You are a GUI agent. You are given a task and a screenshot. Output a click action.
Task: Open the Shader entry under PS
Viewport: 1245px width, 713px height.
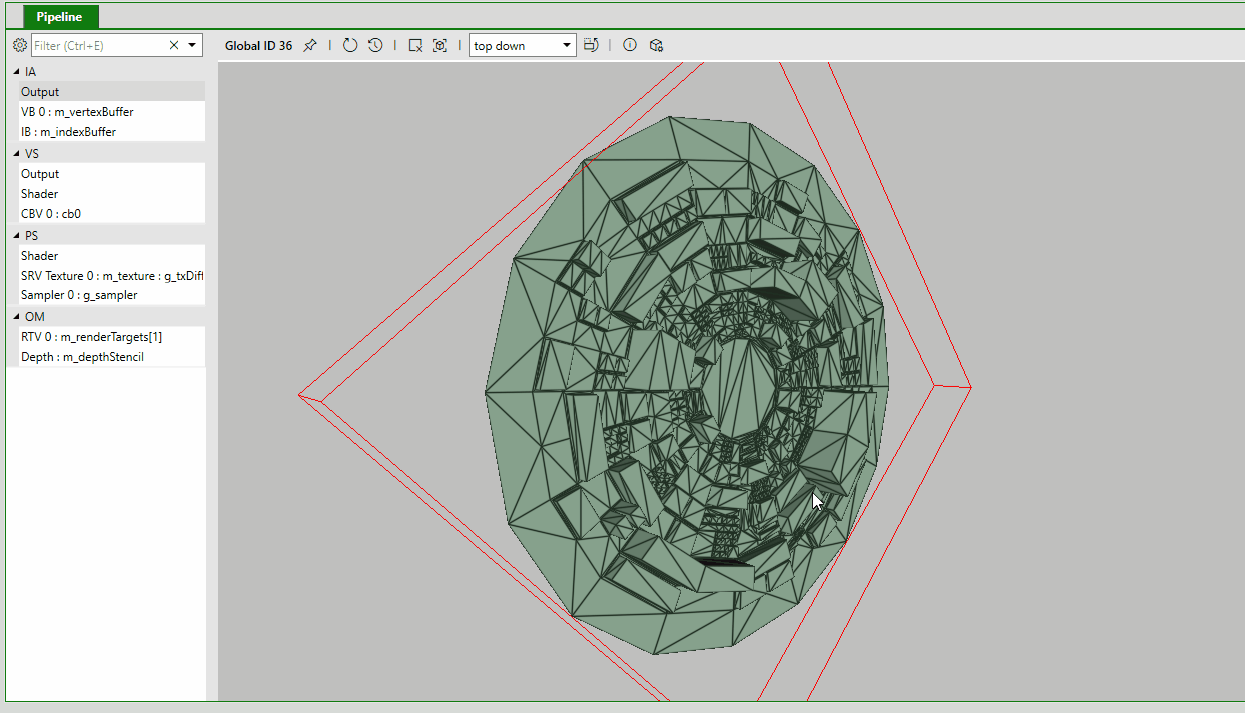[x=111, y=256]
